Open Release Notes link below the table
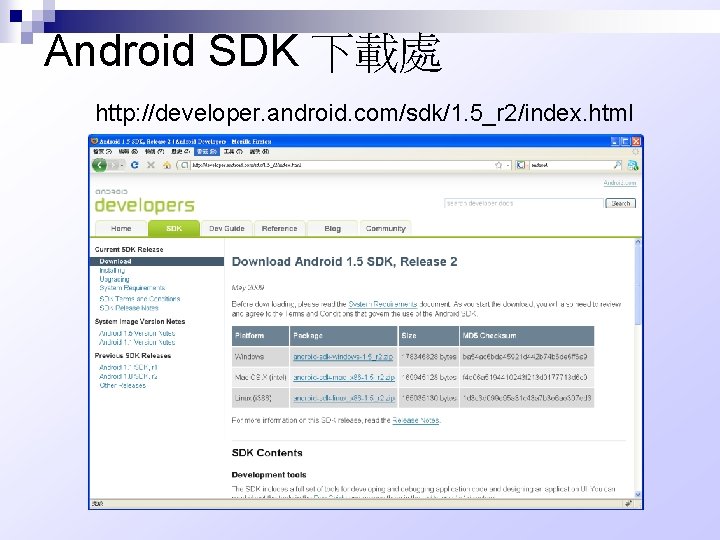 (416, 420)
